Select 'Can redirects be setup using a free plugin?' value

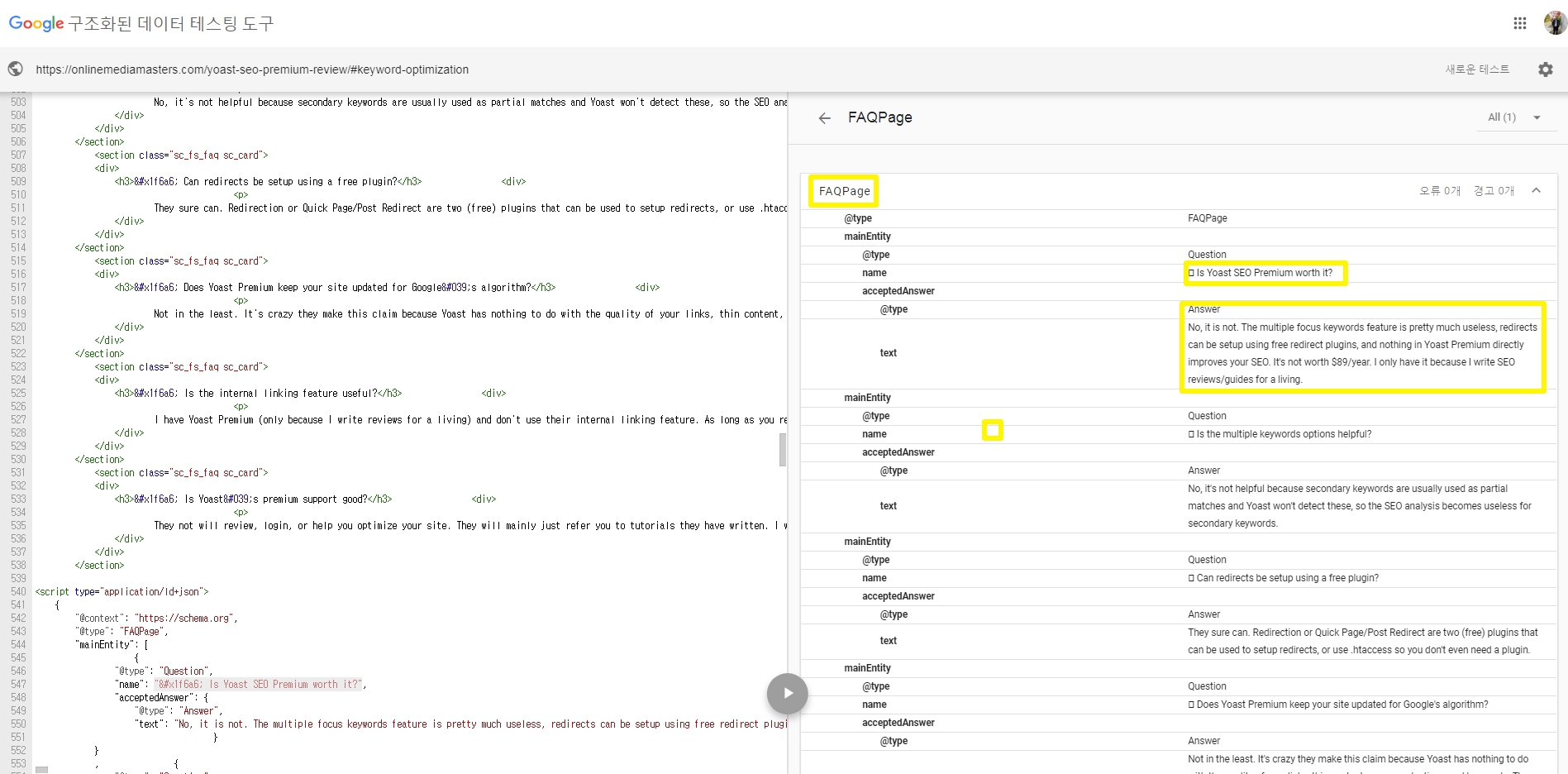tap(1284, 578)
